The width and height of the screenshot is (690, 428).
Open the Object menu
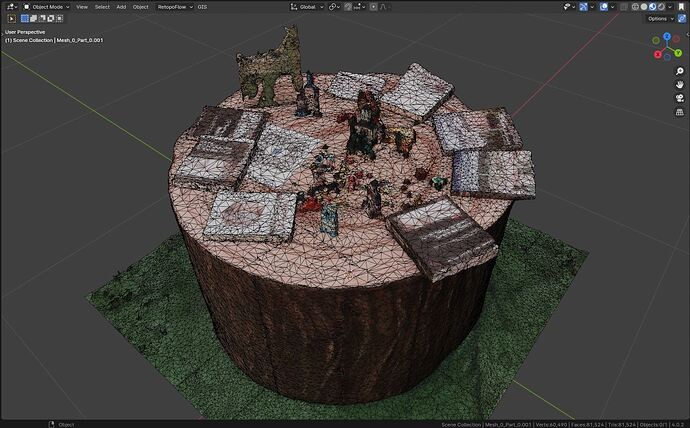pyautogui.click(x=140, y=7)
